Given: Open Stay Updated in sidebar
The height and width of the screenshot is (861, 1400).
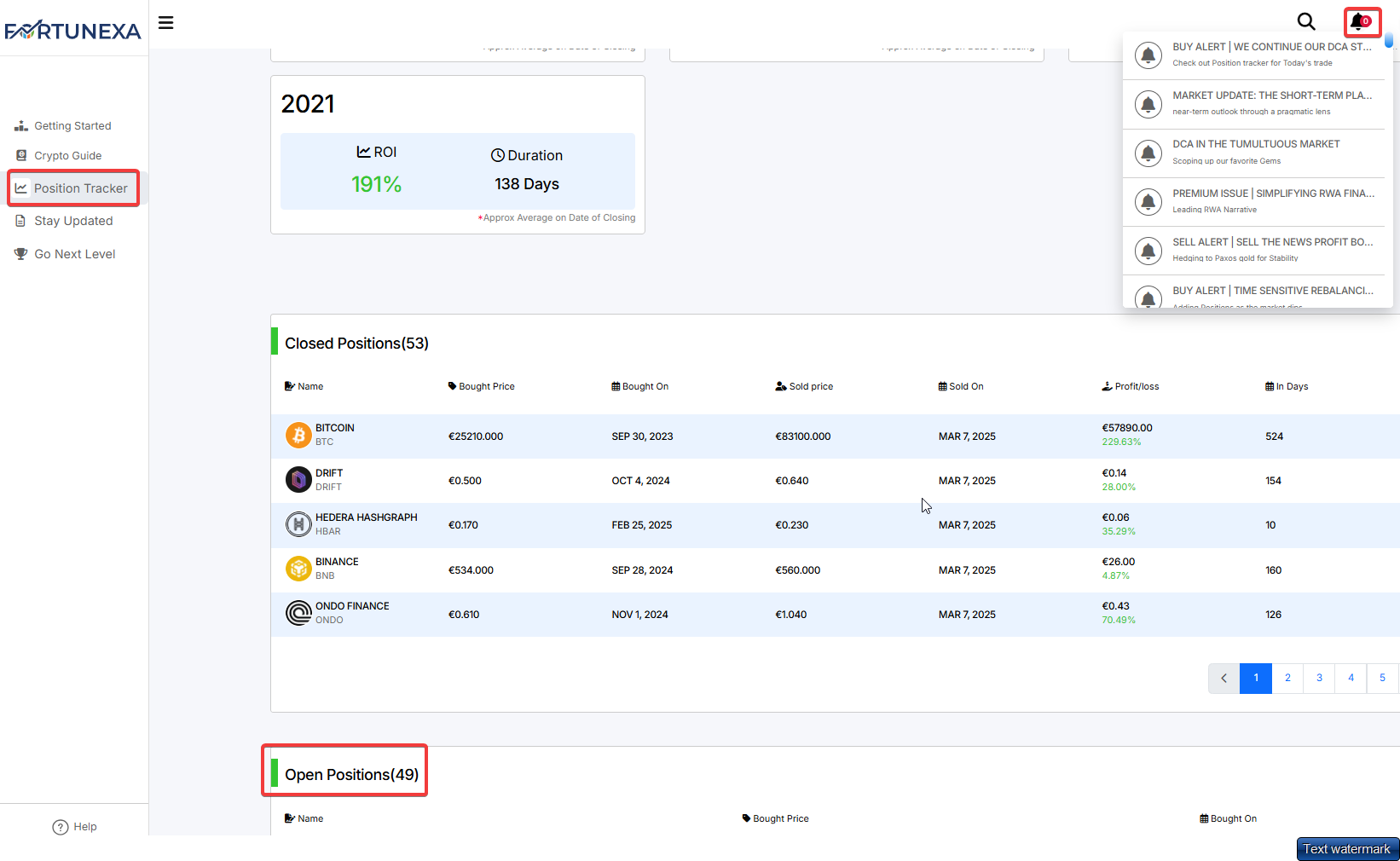Looking at the screenshot, I should (65, 221).
